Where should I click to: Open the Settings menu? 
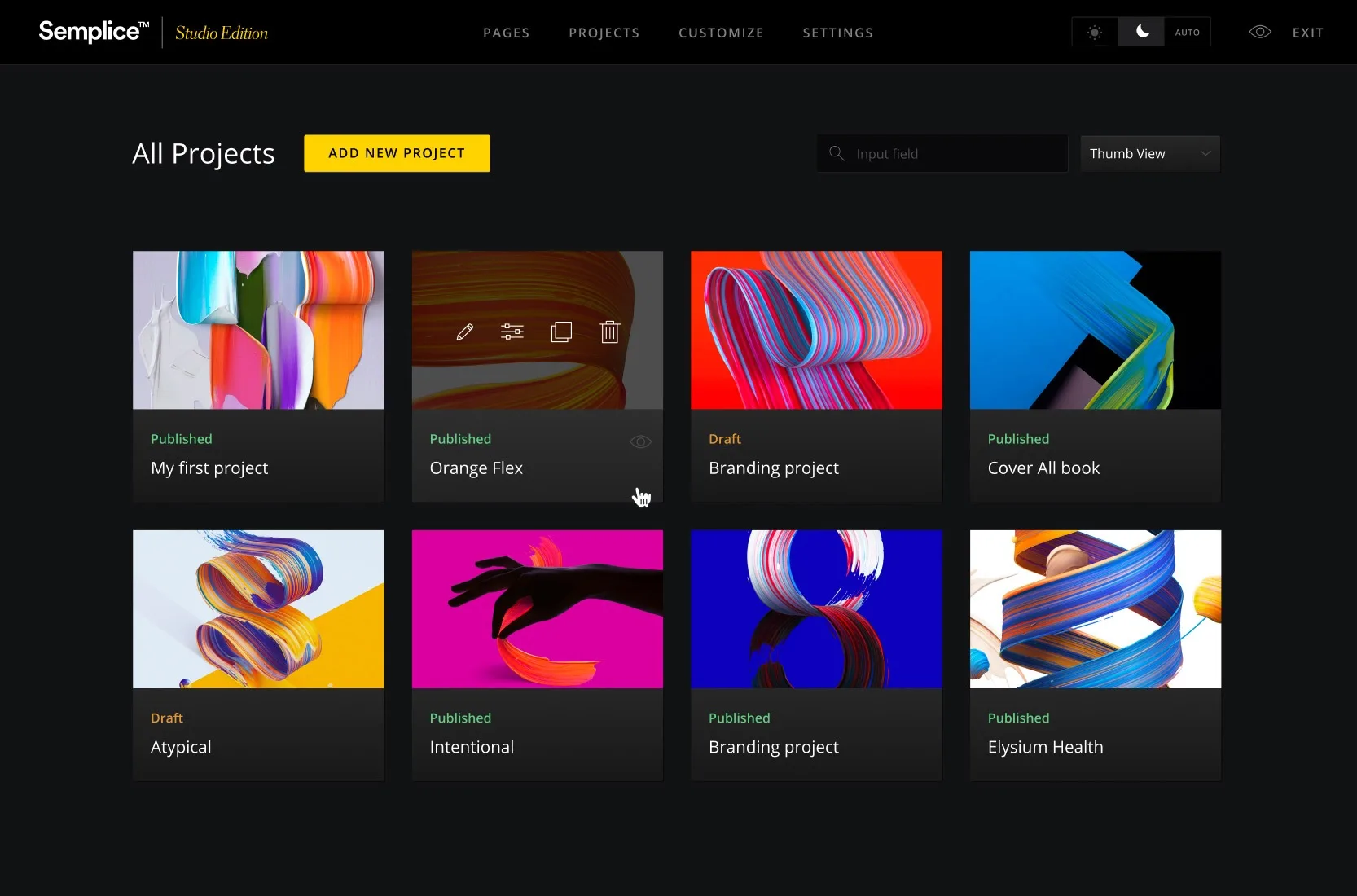coord(838,33)
